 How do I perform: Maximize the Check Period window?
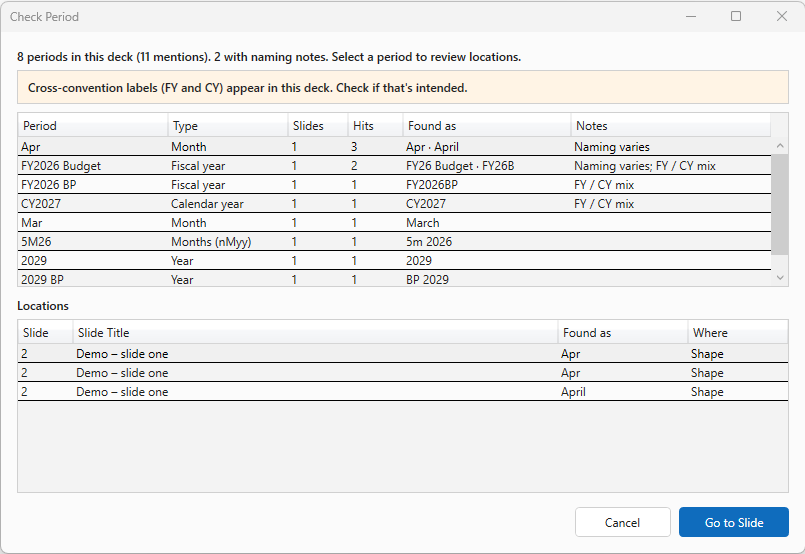(x=736, y=16)
